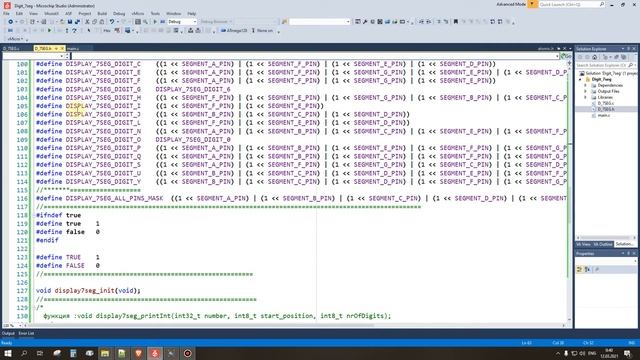
Task: Close the active D_7SEG.h tab
Action: (x=62, y=49)
